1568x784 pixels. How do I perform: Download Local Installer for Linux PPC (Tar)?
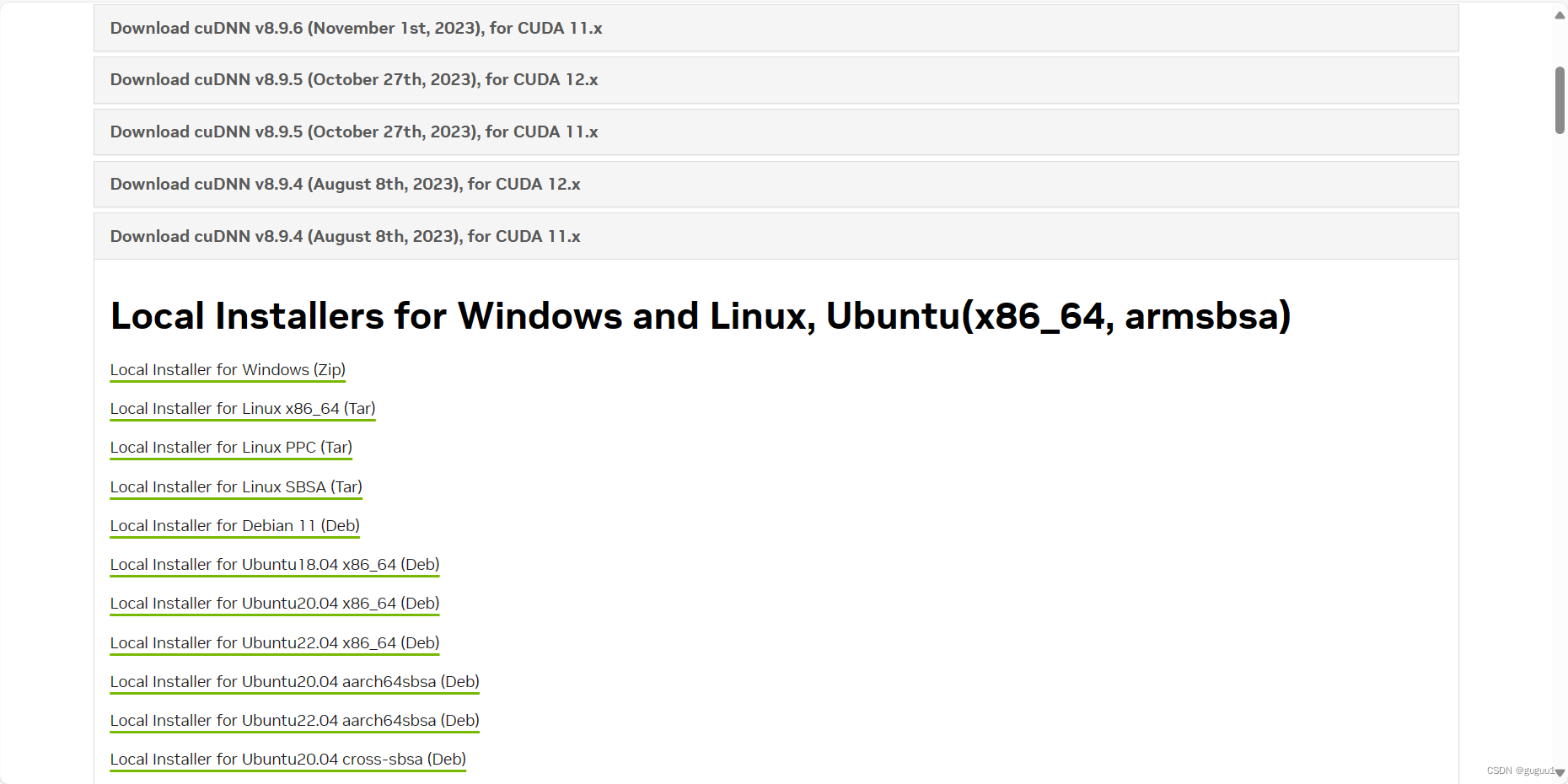coord(230,447)
